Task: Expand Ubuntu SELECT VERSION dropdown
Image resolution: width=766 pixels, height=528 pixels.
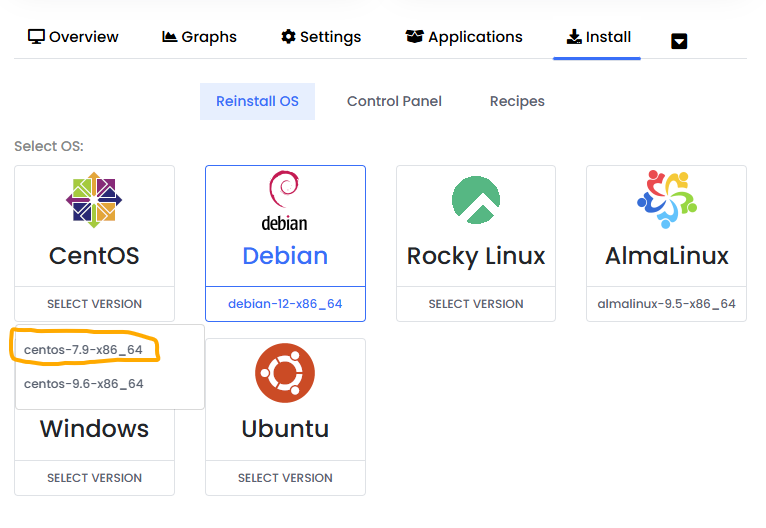Action: click(x=285, y=478)
